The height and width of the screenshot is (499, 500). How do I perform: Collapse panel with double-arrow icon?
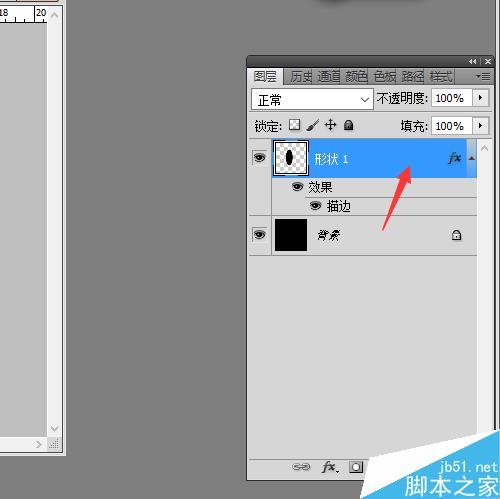(x=473, y=62)
